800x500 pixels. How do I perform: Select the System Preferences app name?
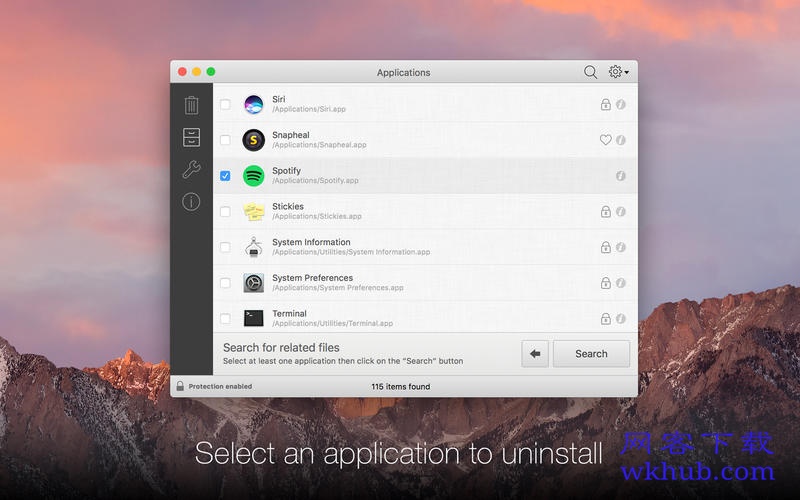pyautogui.click(x=313, y=278)
